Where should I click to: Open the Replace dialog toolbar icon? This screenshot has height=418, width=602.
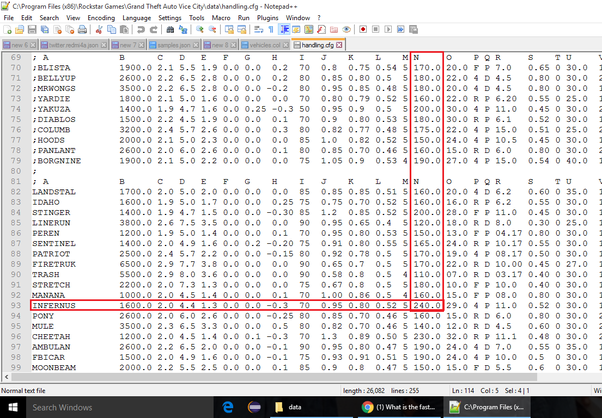click(183, 30)
